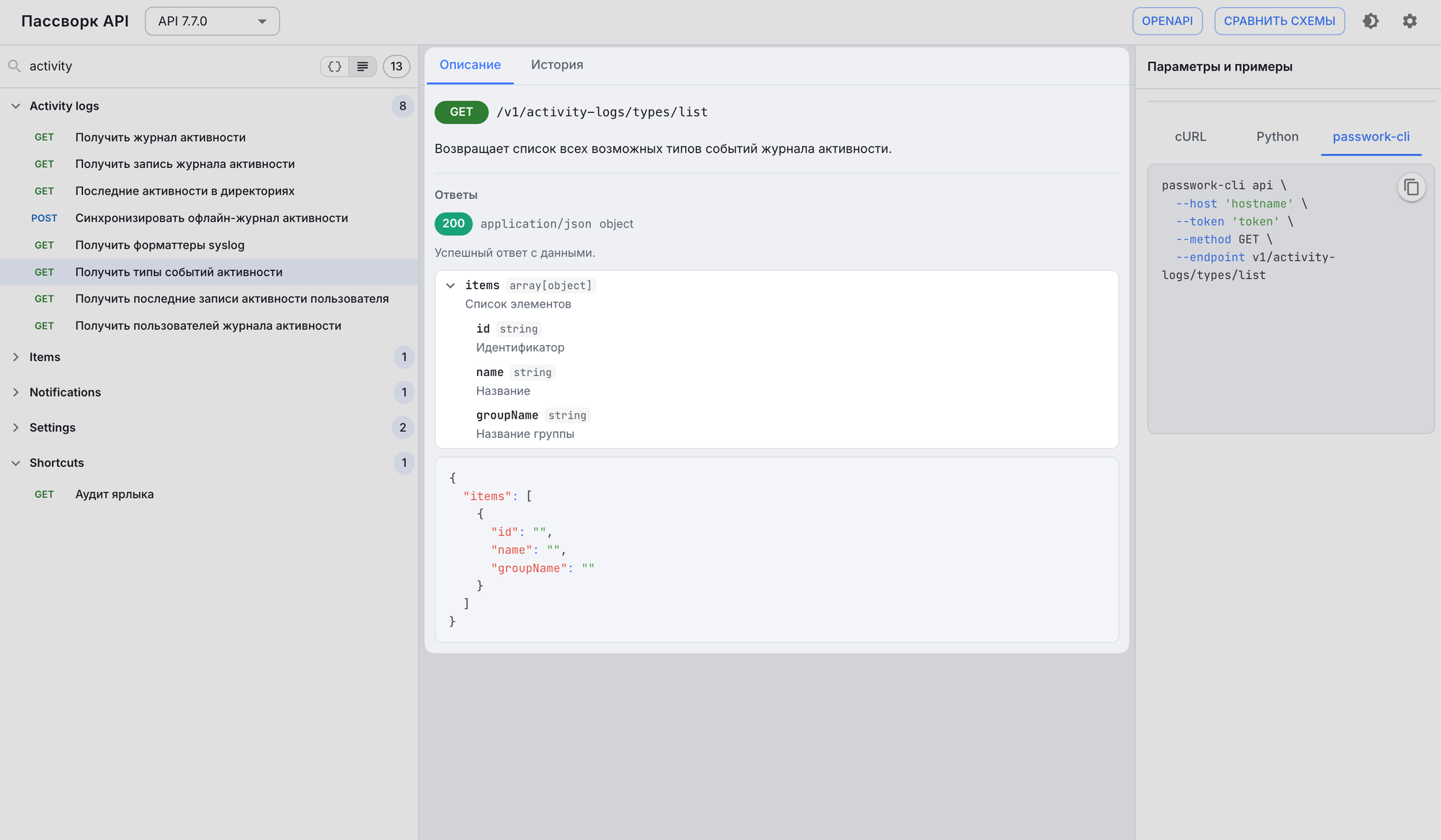Open Получить журнал активности endpoint
This screenshot has width=1441, height=840.
[x=209, y=138]
